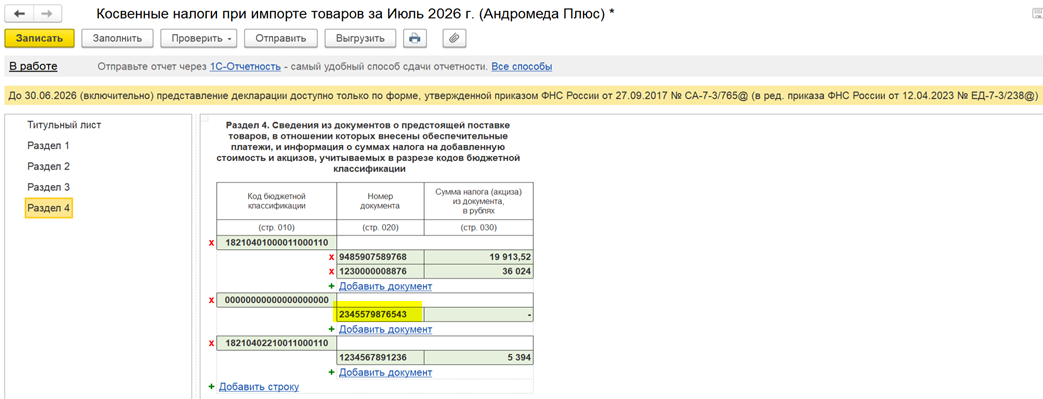1043x399 pixels.
Task: Open the 1С-Отчетность link
Action: tap(245, 66)
